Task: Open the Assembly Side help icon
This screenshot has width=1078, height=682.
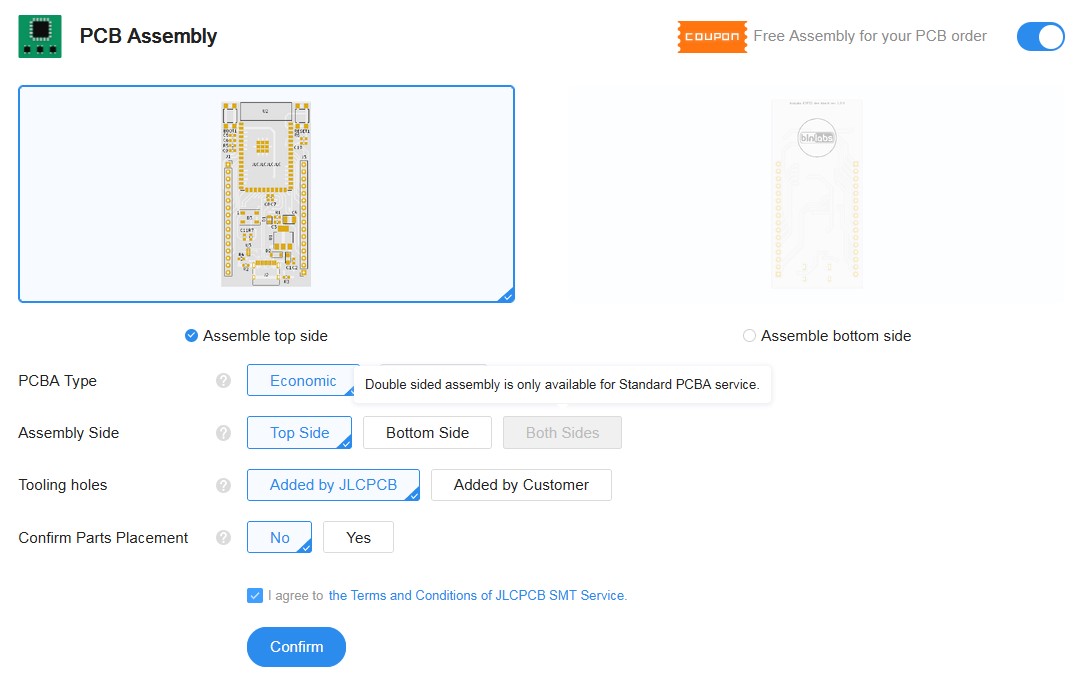Action: (222, 433)
